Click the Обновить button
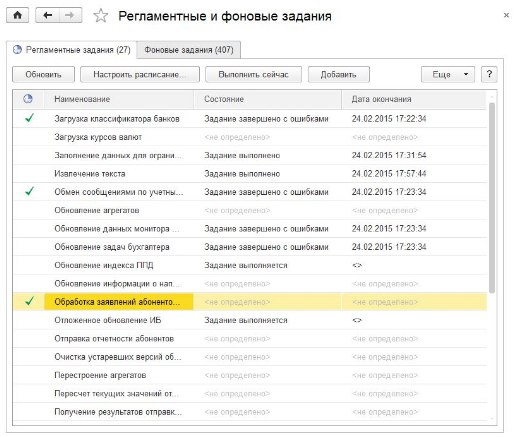The height and width of the screenshot is (437, 515). click(43, 74)
